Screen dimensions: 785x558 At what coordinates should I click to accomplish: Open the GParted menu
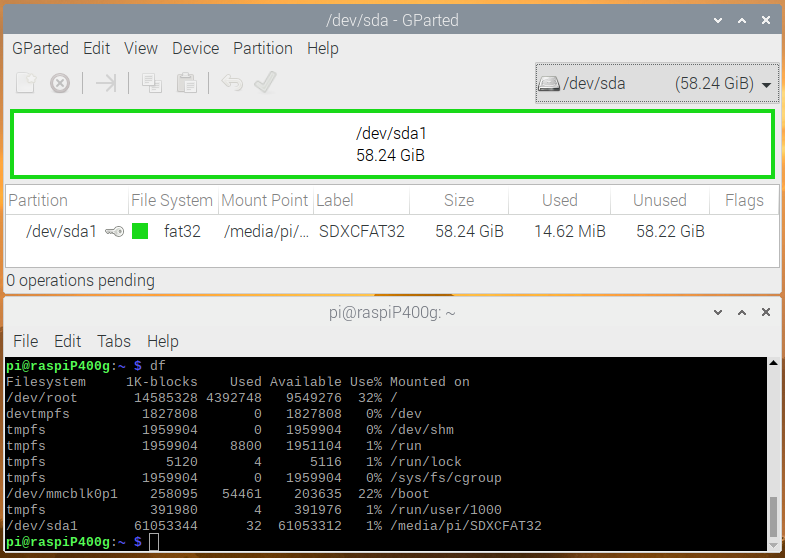tap(41, 49)
